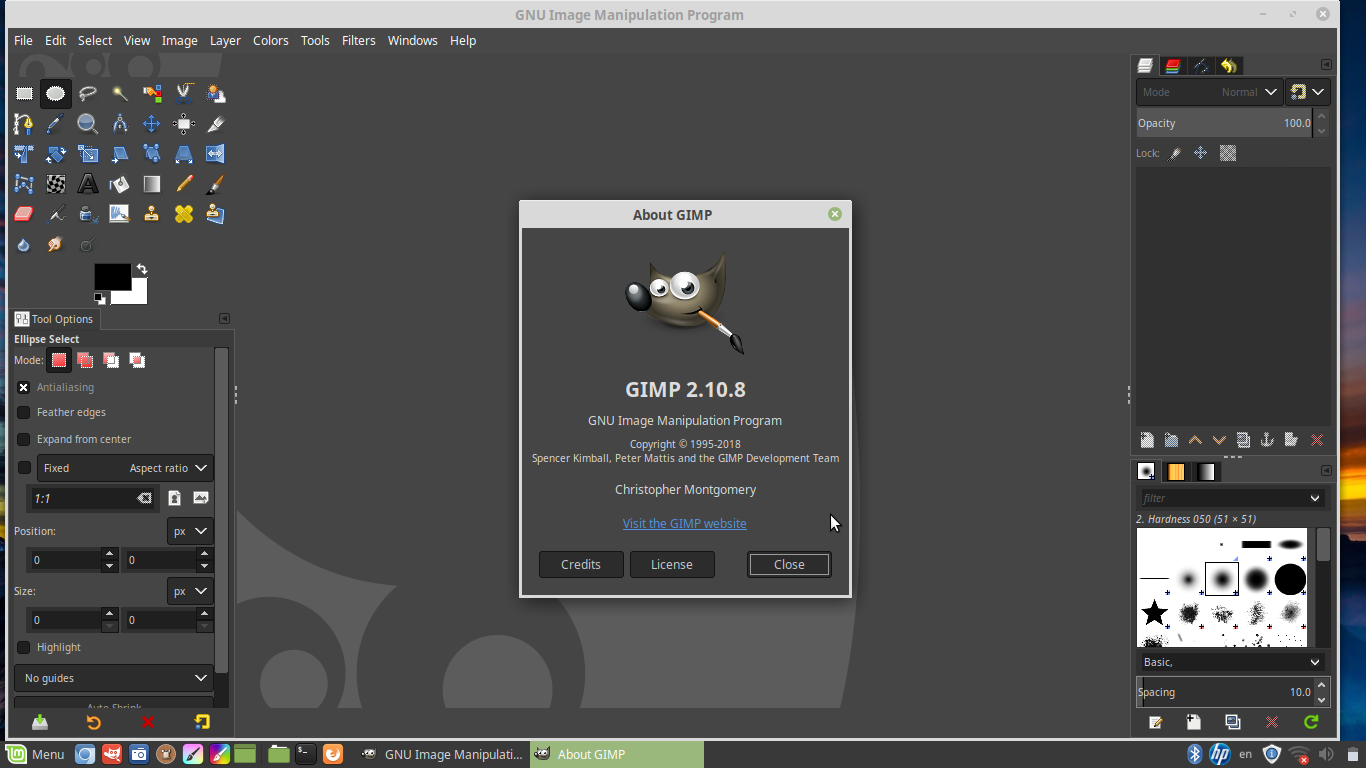Select the Clone stamp tool
The height and width of the screenshot is (768, 1366).
[x=152, y=214]
